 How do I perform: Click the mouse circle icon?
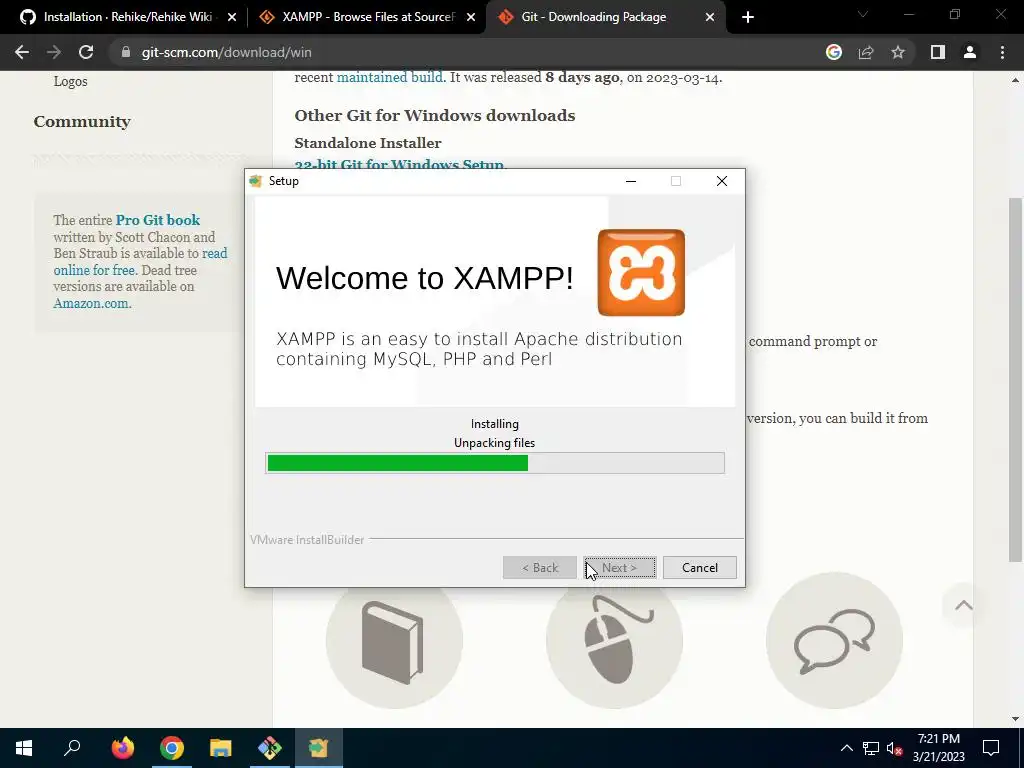tap(615, 641)
